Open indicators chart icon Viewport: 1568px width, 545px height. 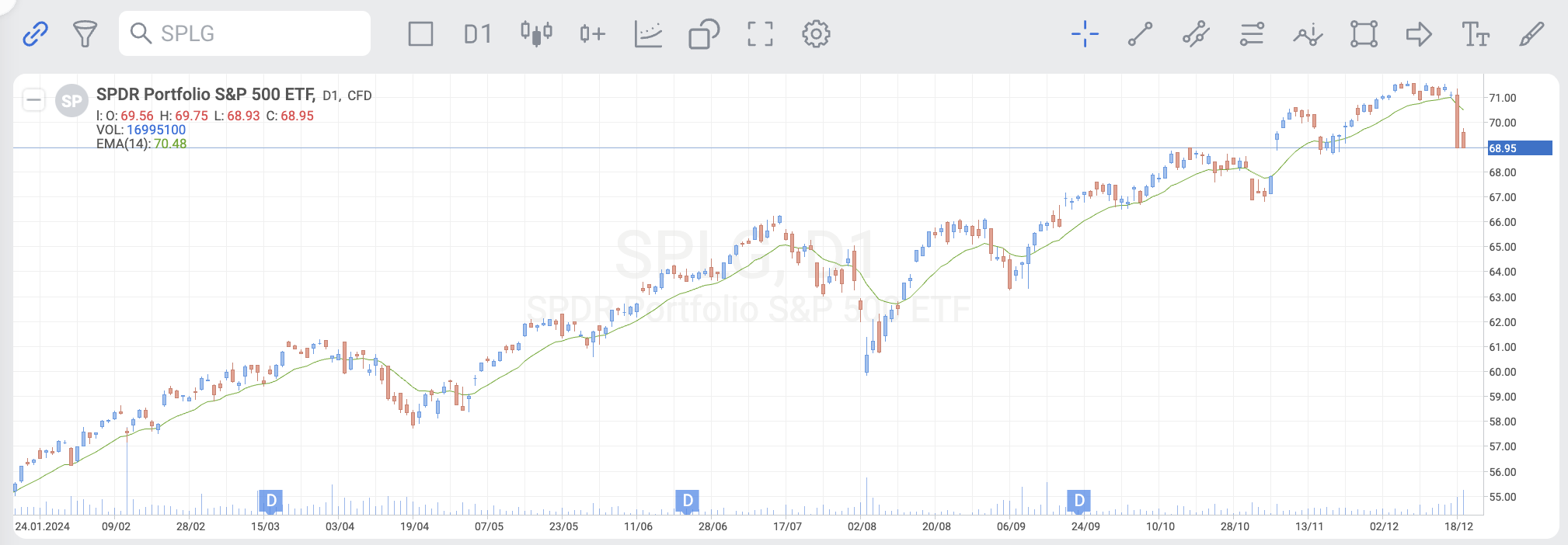tap(648, 33)
